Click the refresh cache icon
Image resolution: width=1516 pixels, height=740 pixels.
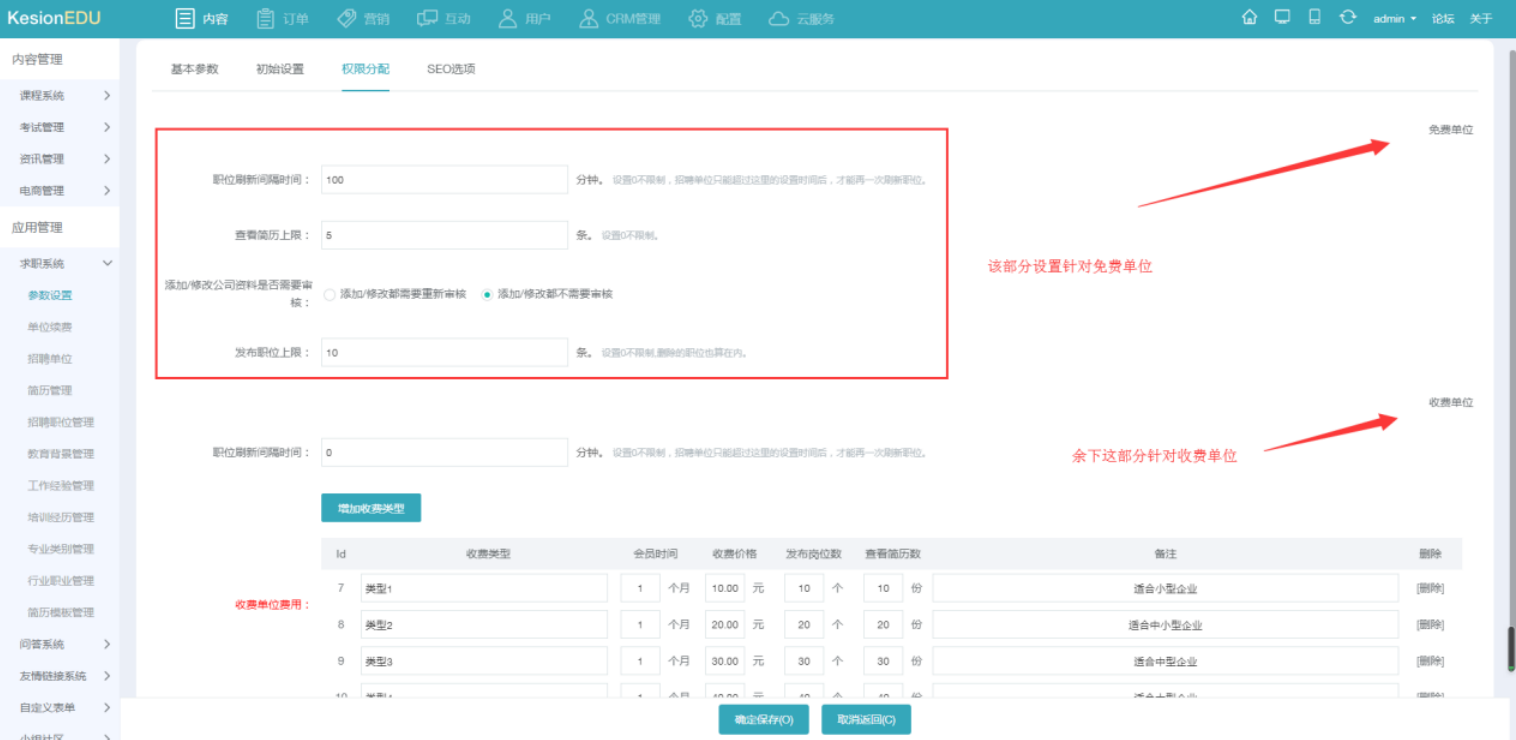pos(1348,18)
